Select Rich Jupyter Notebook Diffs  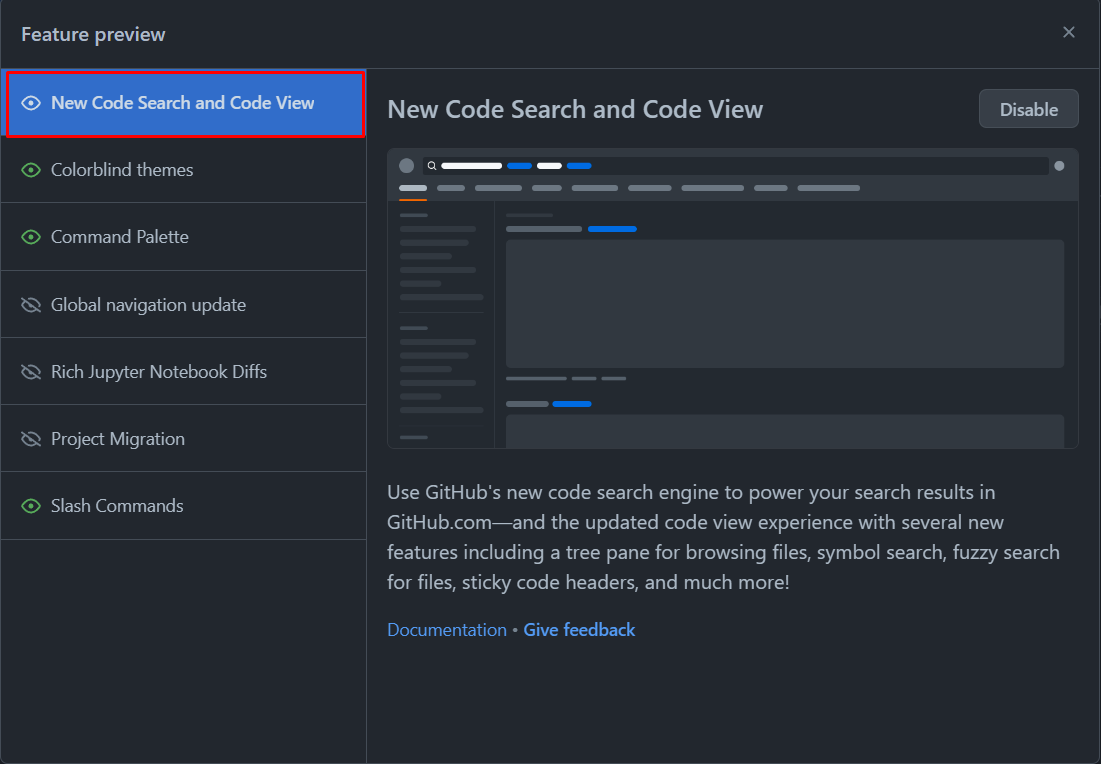click(x=183, y=371)
